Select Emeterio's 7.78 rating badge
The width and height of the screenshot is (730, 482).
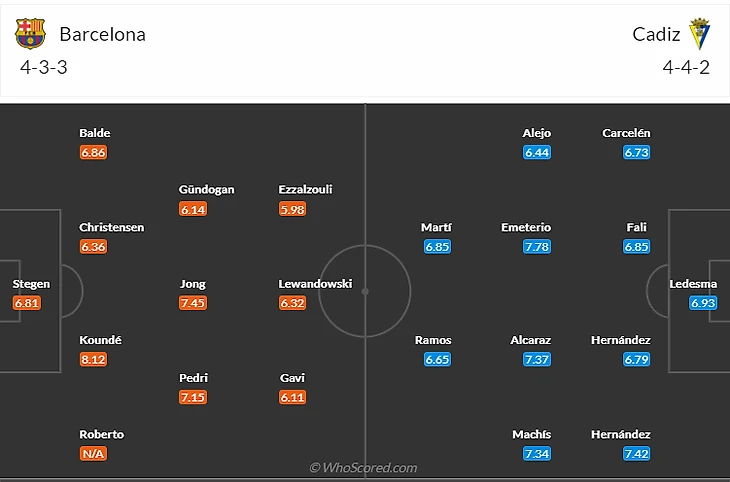537,247
